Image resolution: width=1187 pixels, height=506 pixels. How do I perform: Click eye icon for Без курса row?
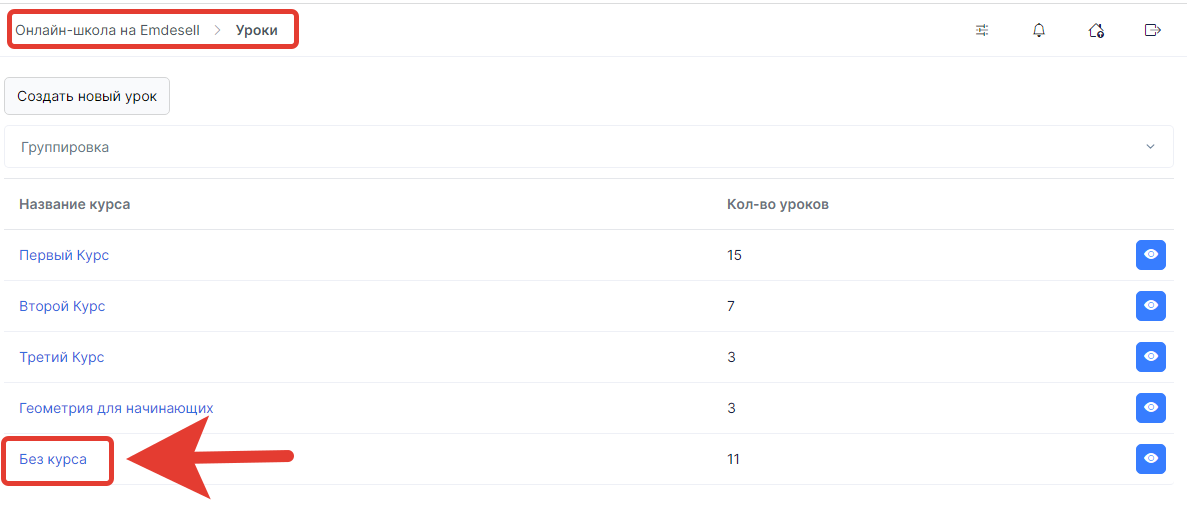[1151, 458]
